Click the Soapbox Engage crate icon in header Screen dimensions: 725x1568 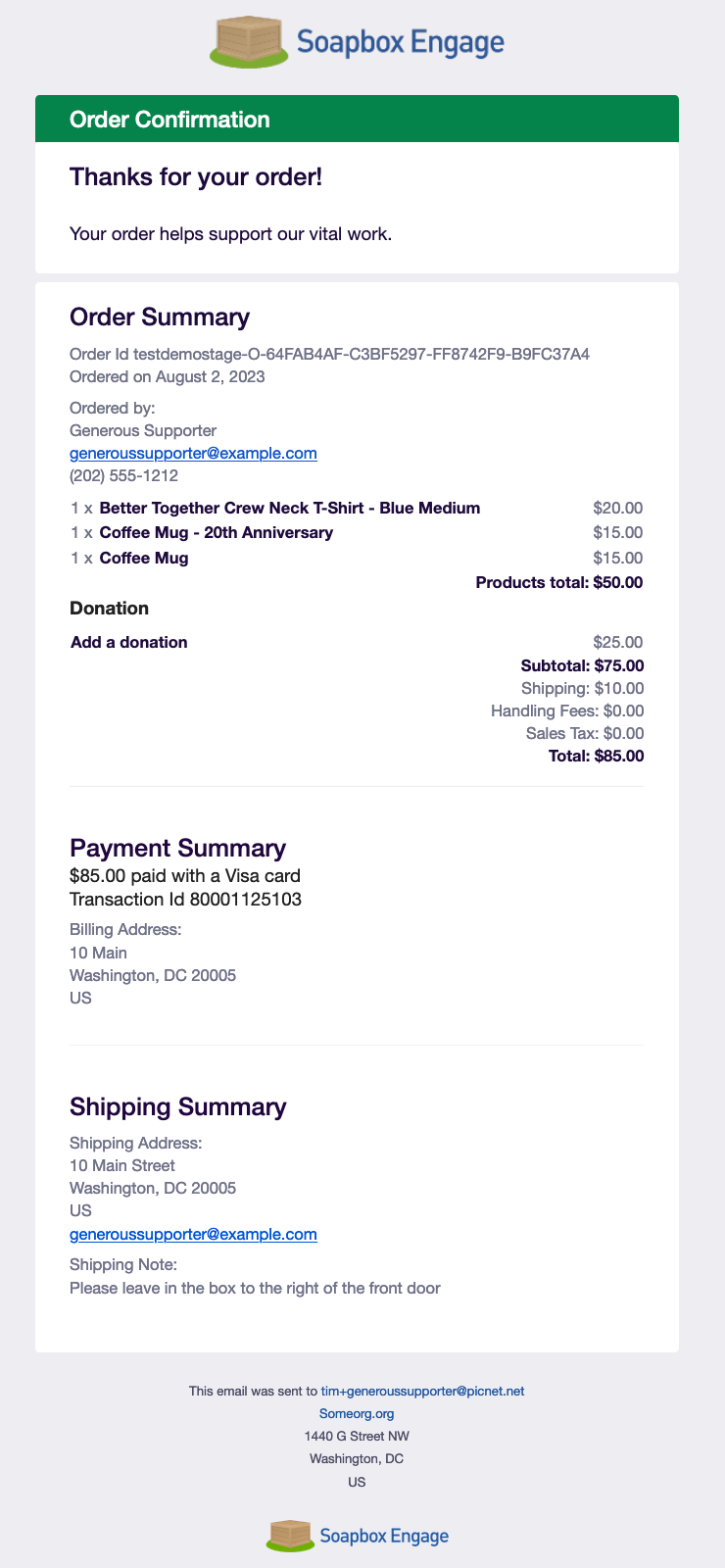click(x=250, y=42)
